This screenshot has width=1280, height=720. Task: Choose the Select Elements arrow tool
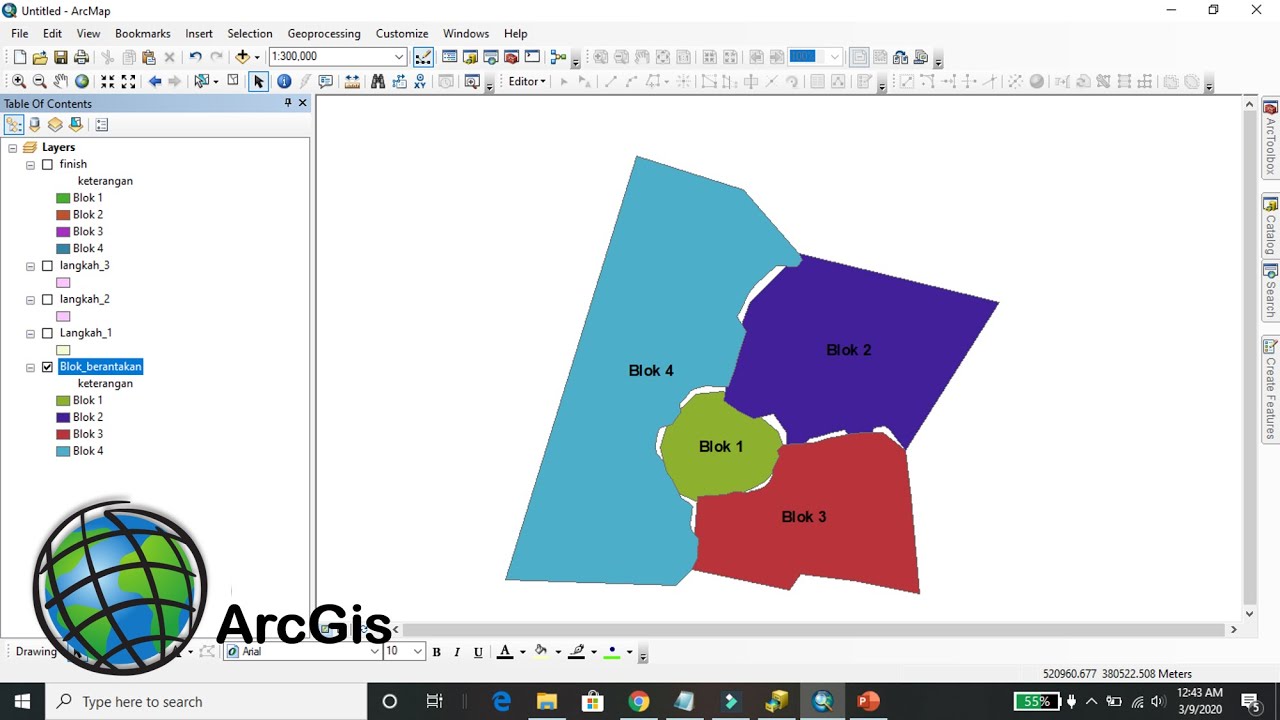click(259, 82)
